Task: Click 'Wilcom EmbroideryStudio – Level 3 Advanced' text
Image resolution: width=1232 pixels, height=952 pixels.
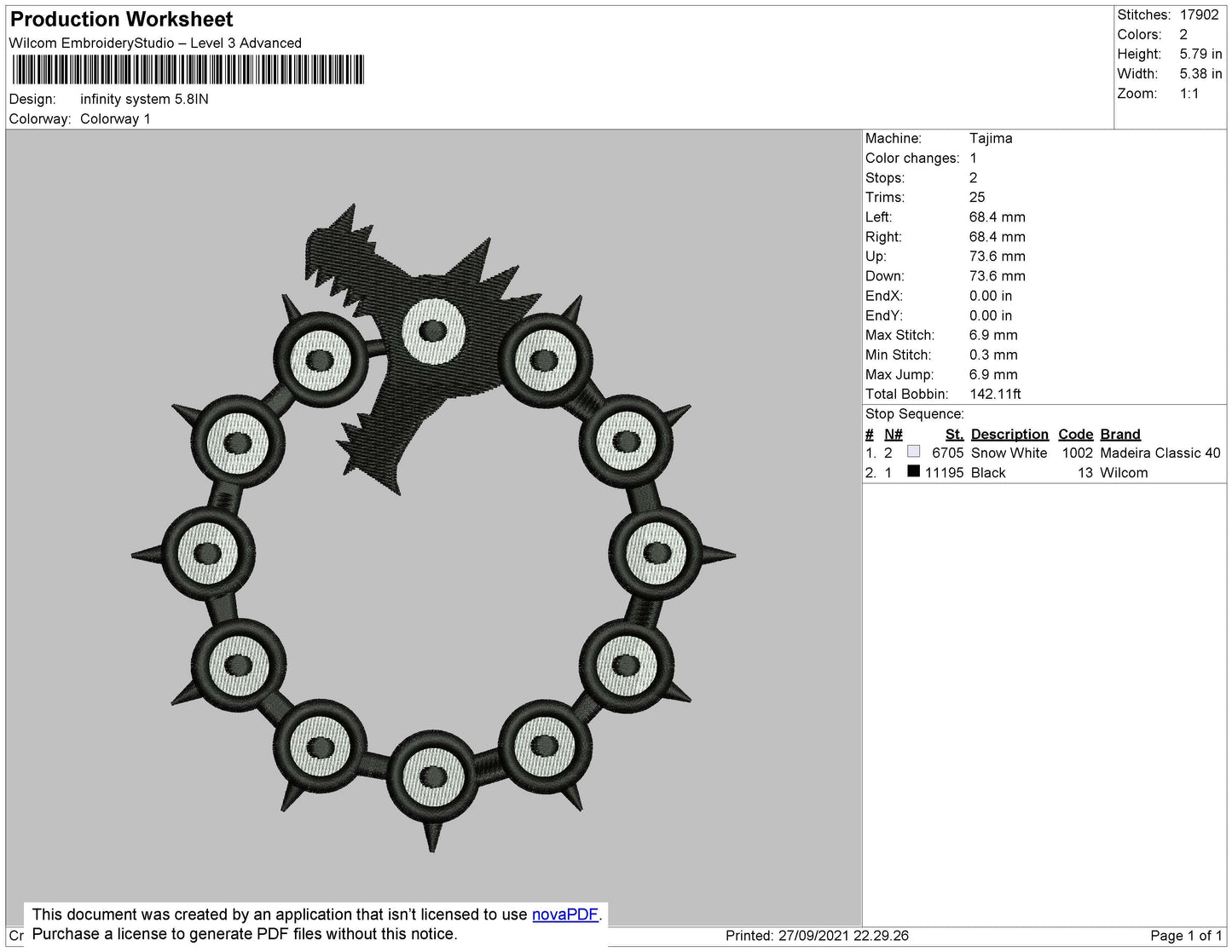Action: click(x=155, y=43)
